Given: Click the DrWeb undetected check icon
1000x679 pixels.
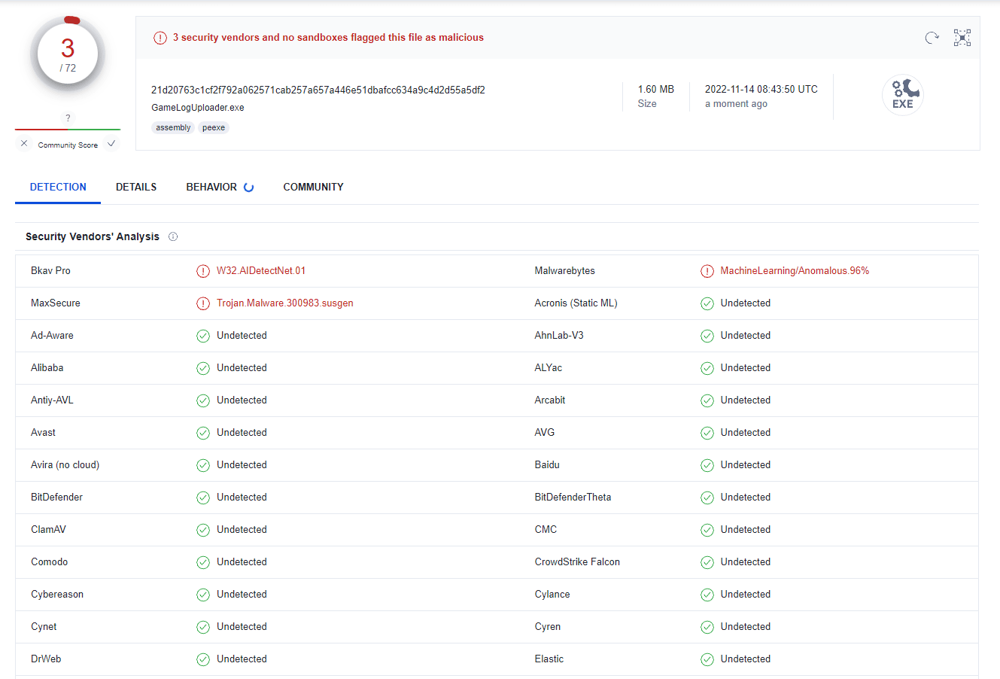Looking at the screenshot, I should coord(203,659).
